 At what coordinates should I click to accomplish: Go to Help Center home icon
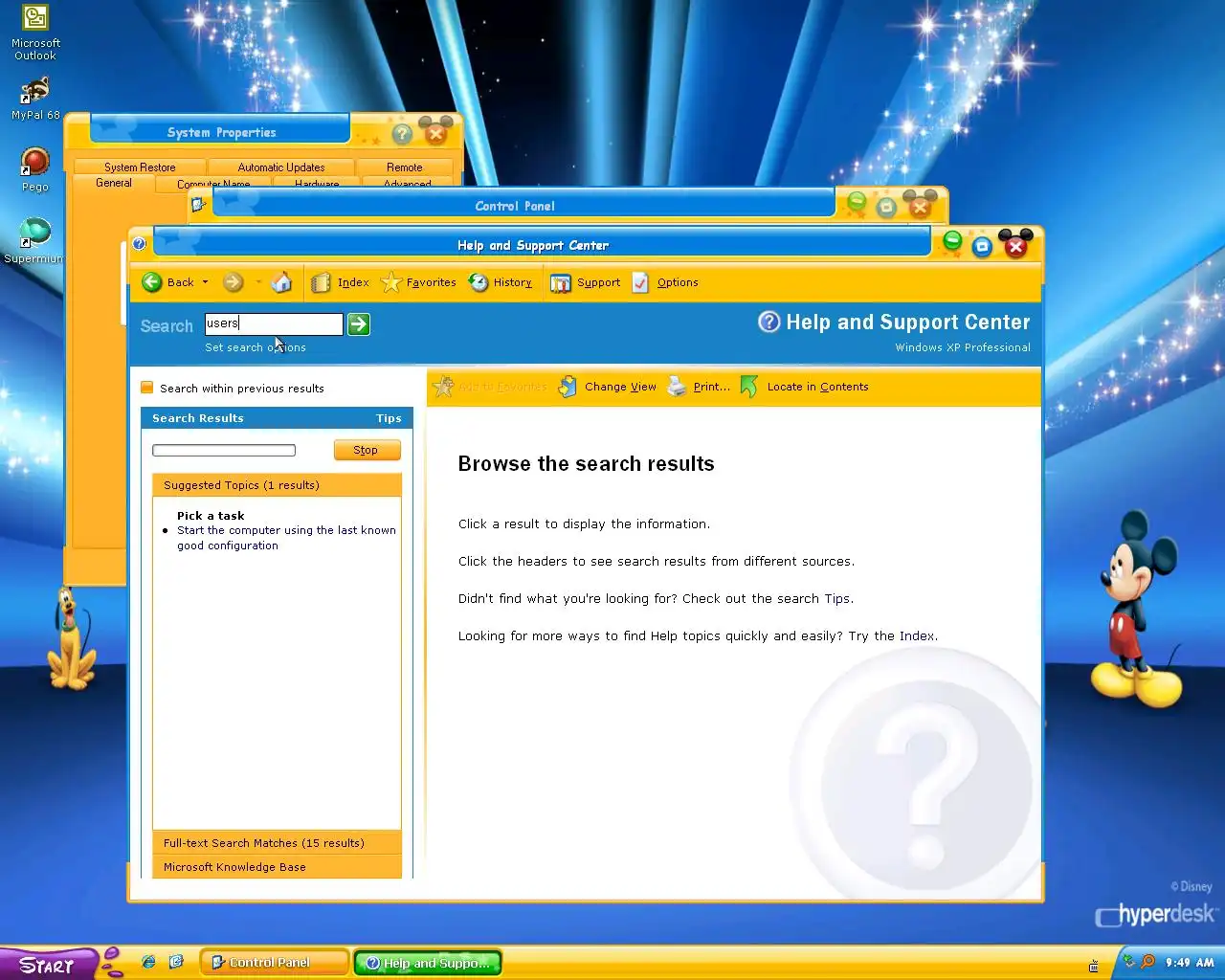click(281, 282)
